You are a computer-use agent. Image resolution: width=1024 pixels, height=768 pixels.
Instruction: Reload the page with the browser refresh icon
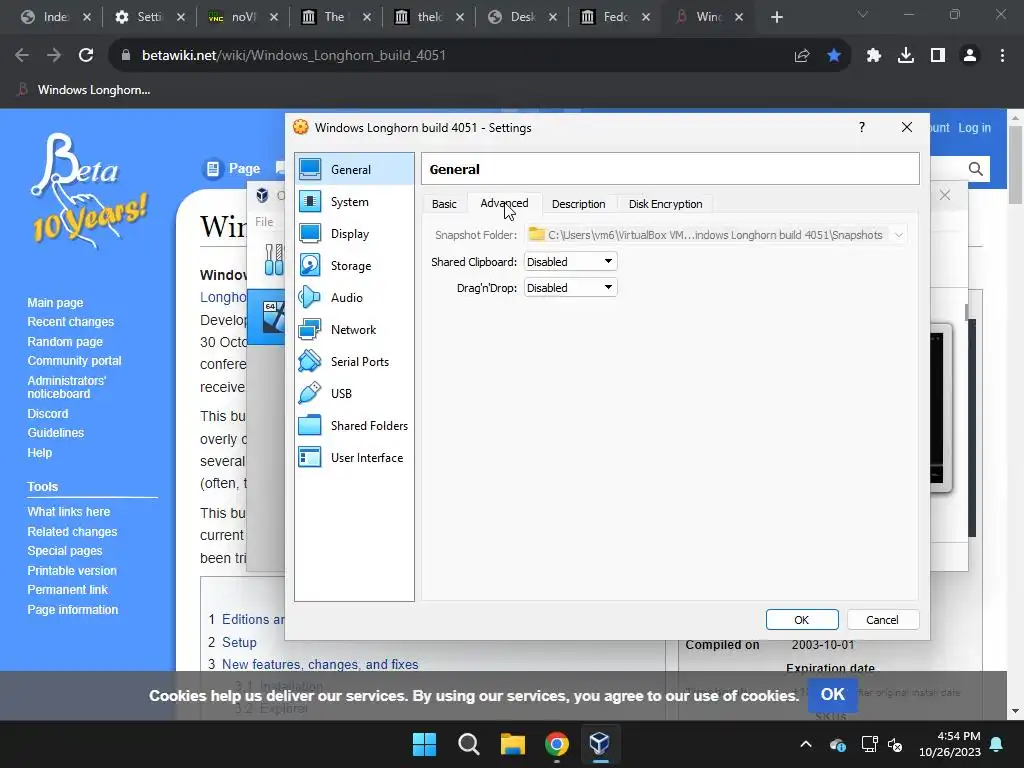(x=86, y=56)
